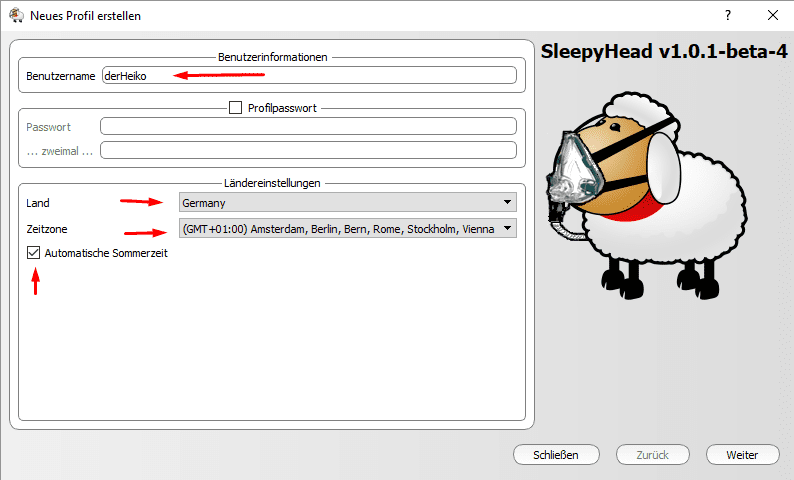794x480 pixels.
Task: Click into the Benutzername text field
Action: pyautogui.click(x=308, y=75)
